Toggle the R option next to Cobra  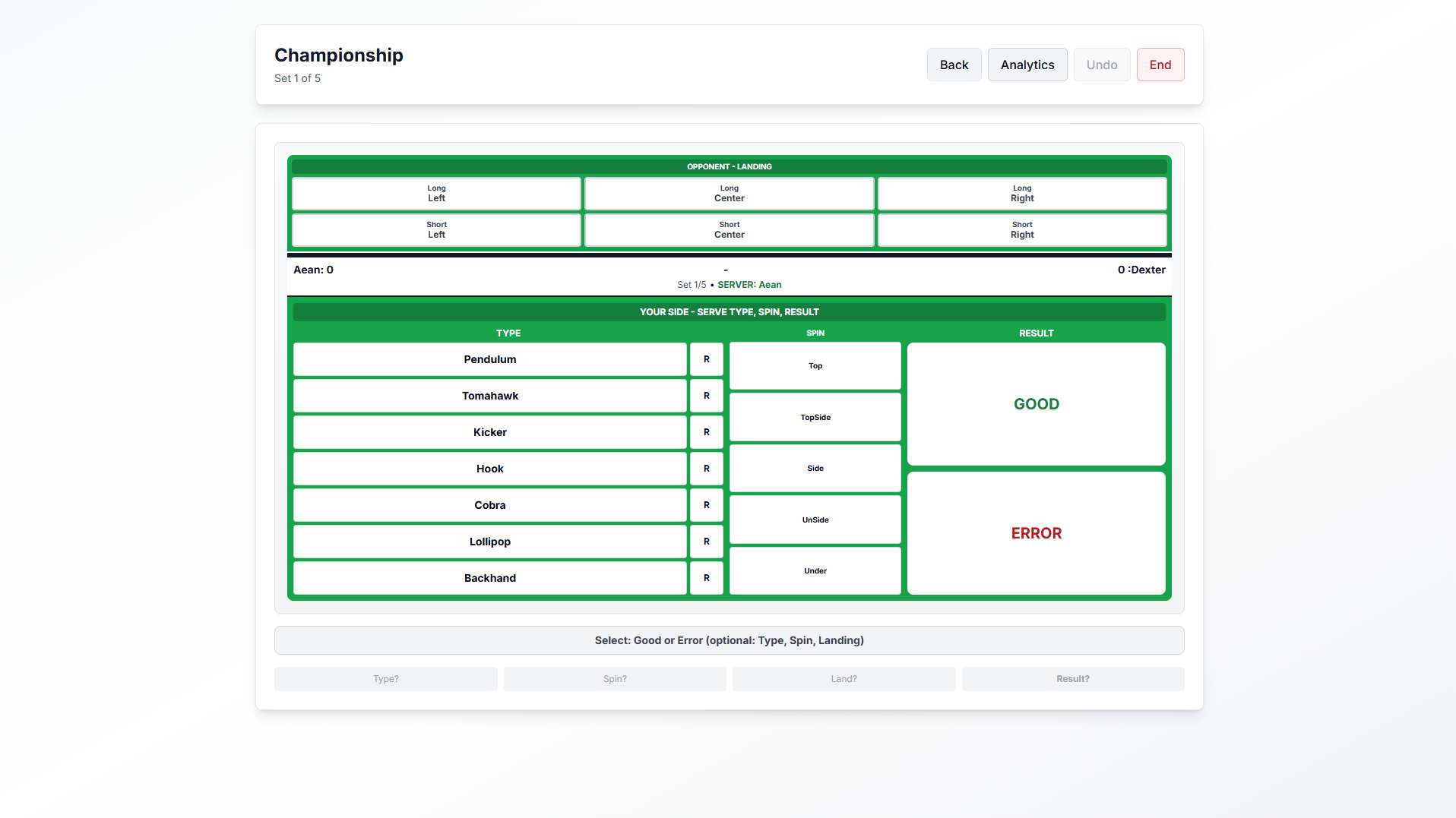[706, 505]
